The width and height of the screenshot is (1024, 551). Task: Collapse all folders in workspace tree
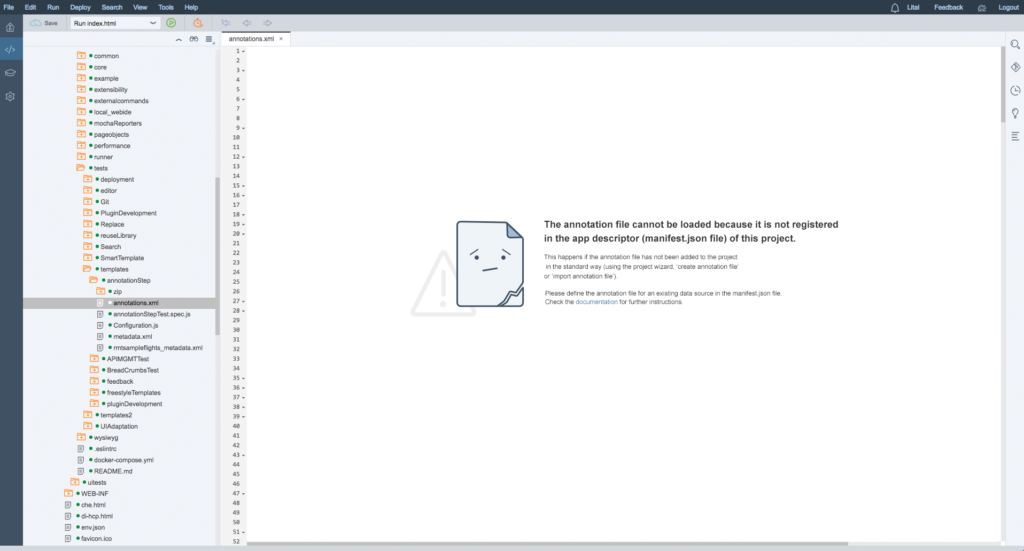178,40
